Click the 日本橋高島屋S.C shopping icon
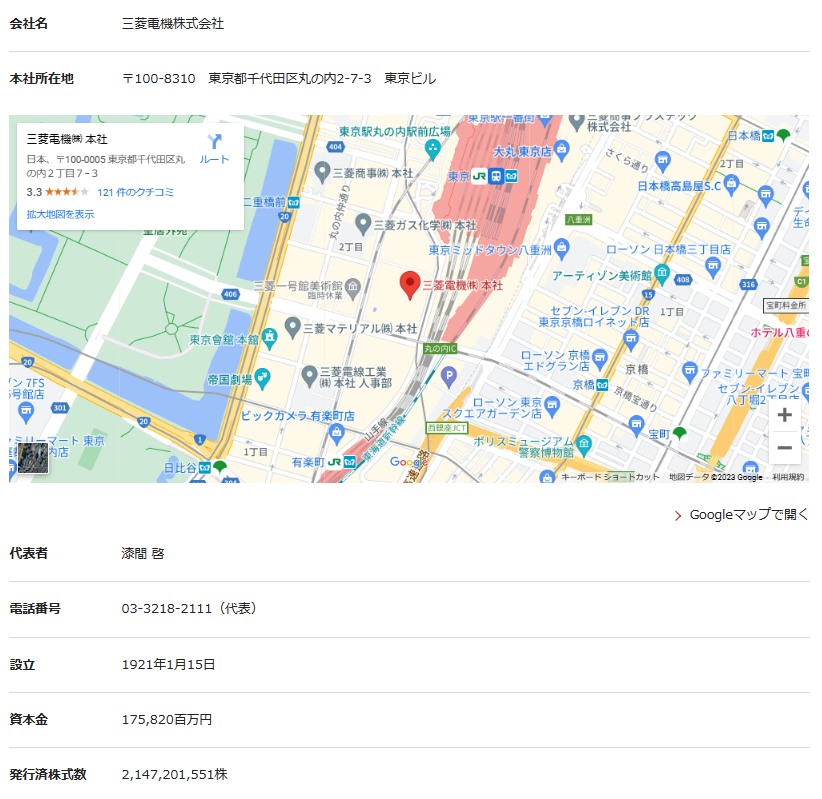Viewport: 822px width, 799px height. [731, 183]
